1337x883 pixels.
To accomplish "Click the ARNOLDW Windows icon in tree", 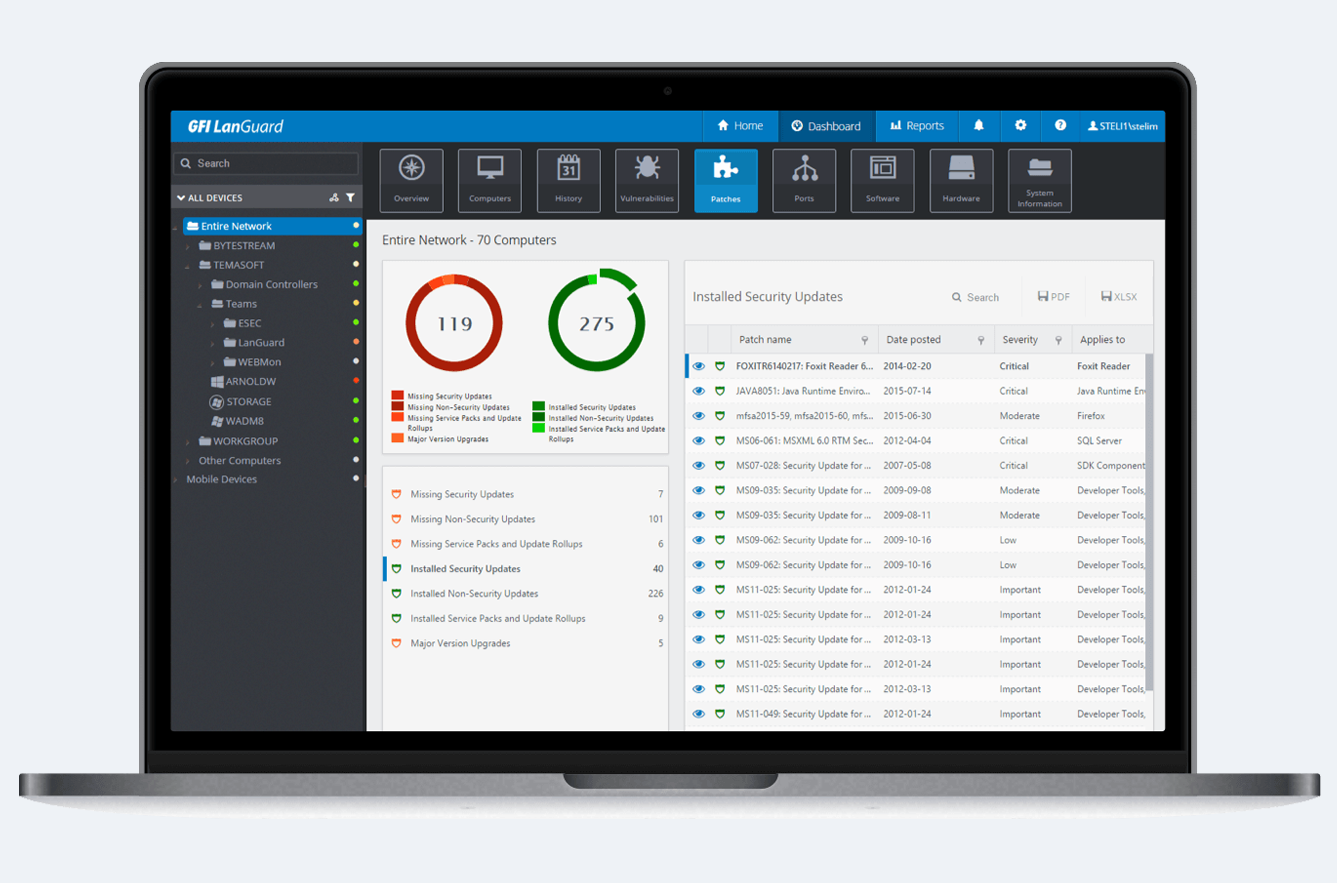I will tap(217, 382).
